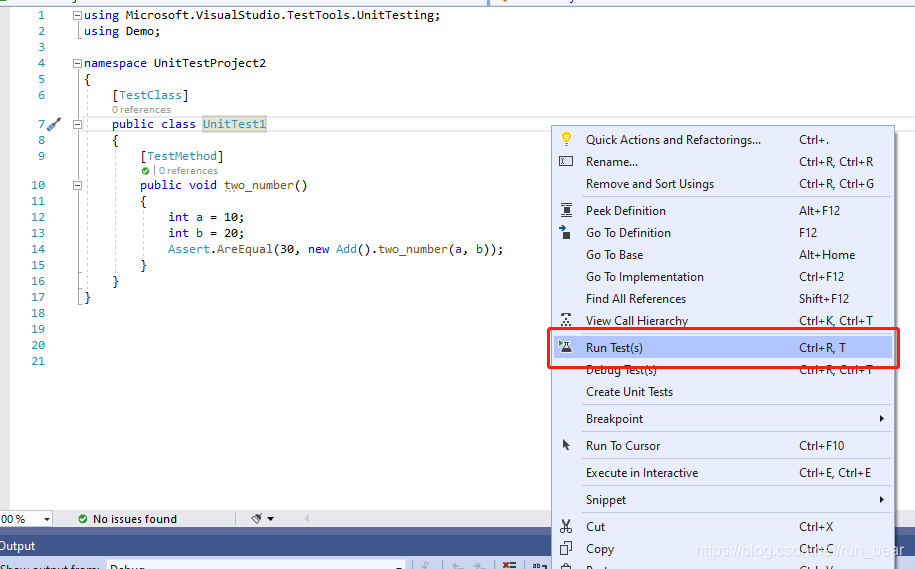This screenshot has width=915, height=569.
Task: Collapse the using directives at line 1
Action: click(x=77, y=16)
